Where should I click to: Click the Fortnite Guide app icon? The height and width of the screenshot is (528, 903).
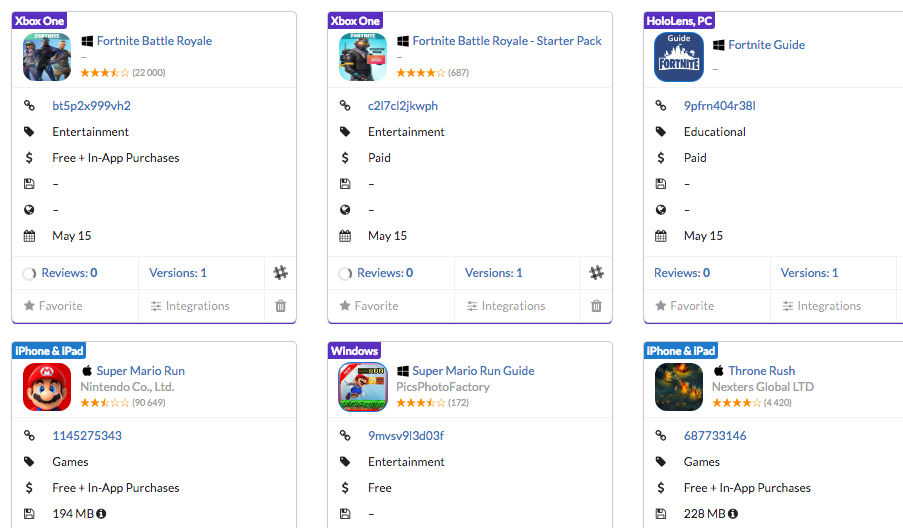[x=679, y=57]
